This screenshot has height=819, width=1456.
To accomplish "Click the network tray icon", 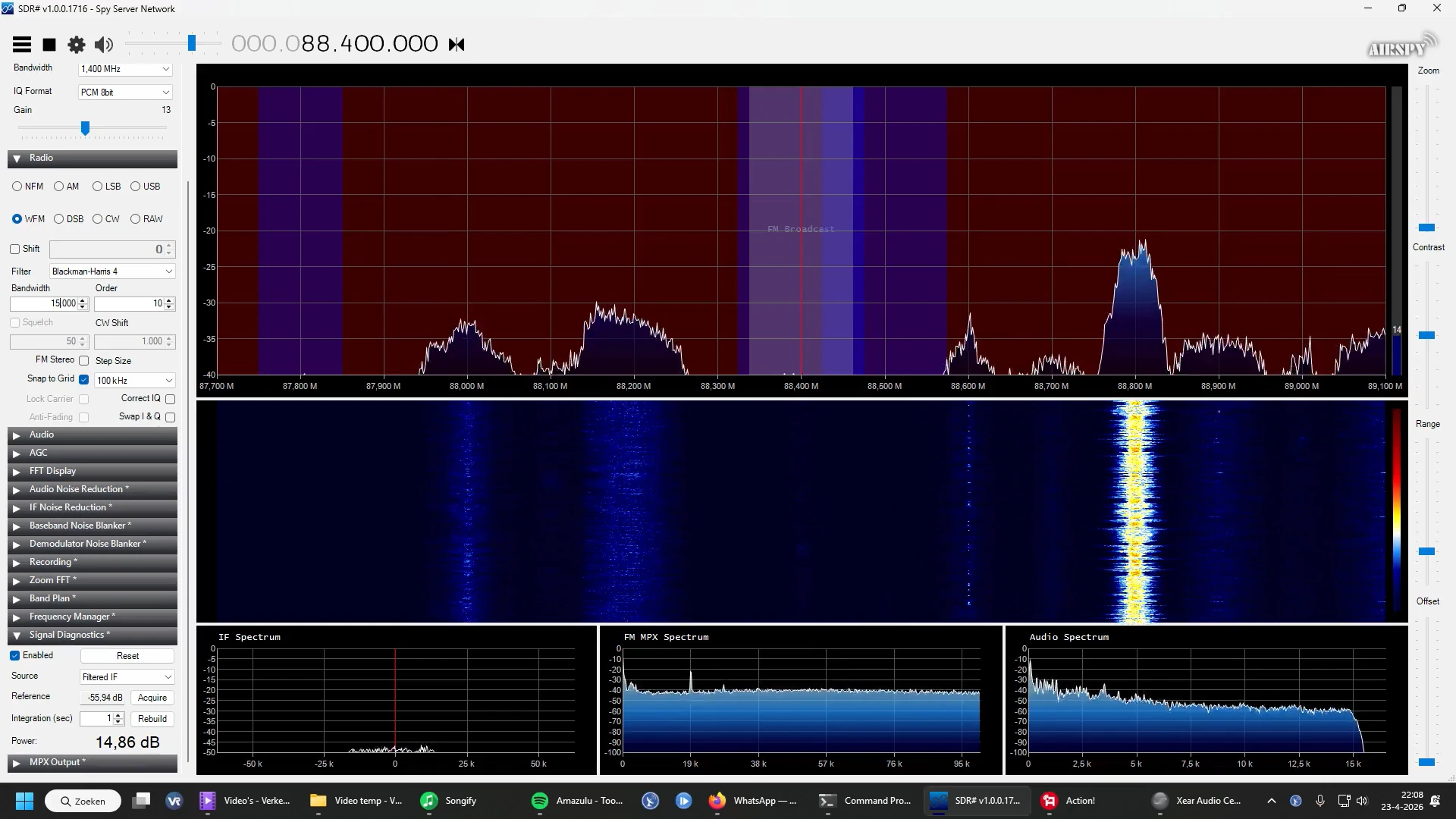I will 1344,801.
